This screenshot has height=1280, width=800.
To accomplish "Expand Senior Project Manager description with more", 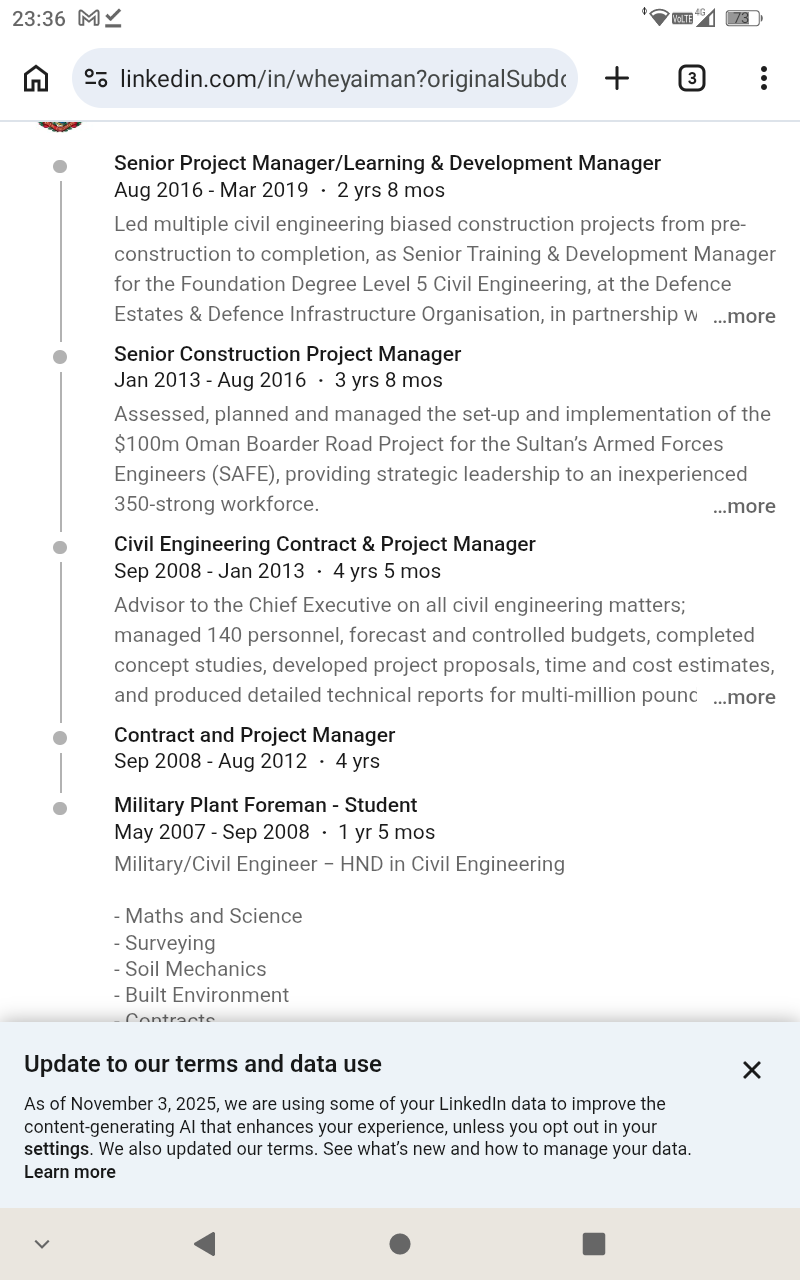I will [x=744, y=316].
